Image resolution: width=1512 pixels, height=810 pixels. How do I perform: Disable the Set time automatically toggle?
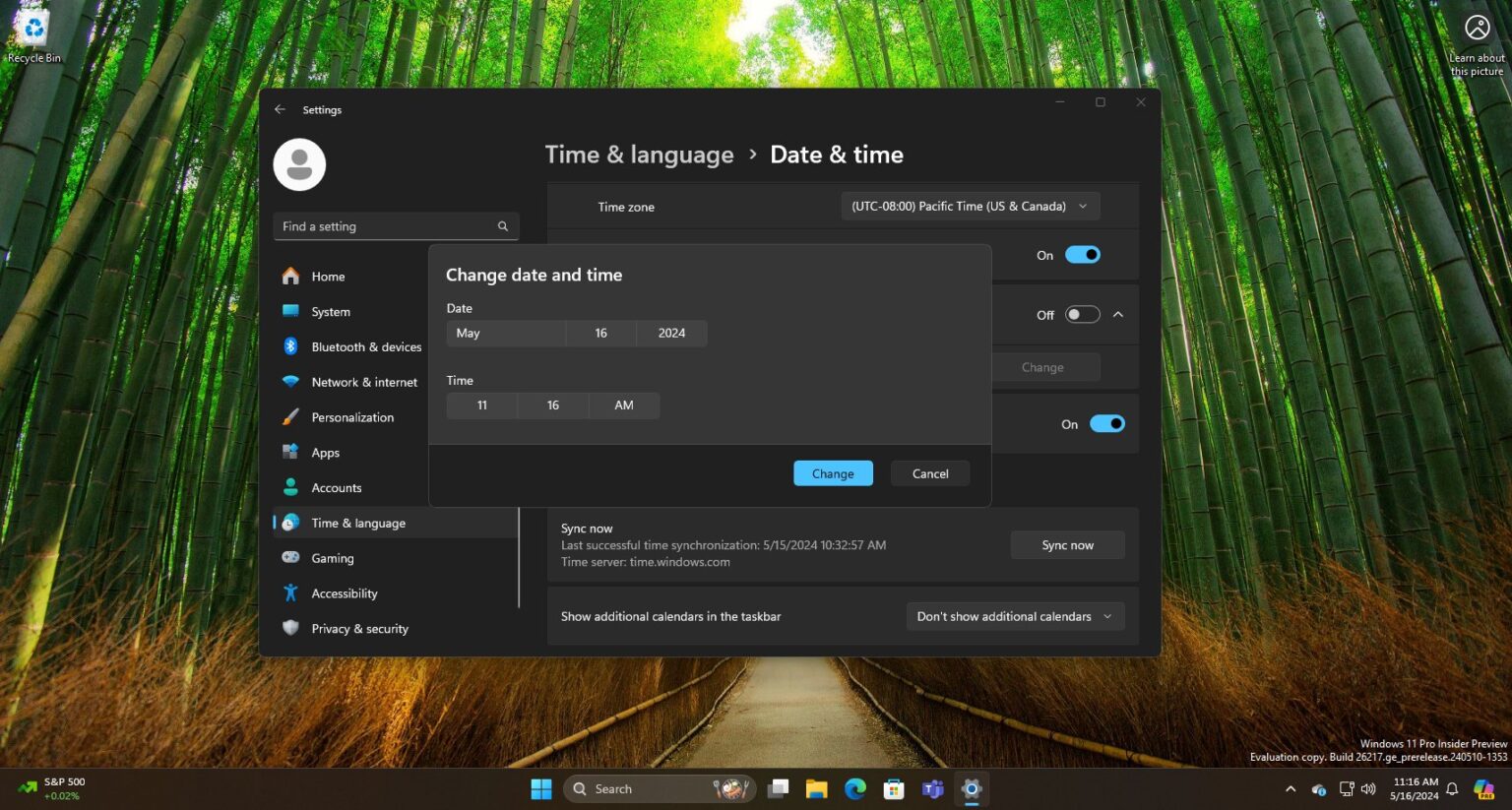click(1082, 255)
